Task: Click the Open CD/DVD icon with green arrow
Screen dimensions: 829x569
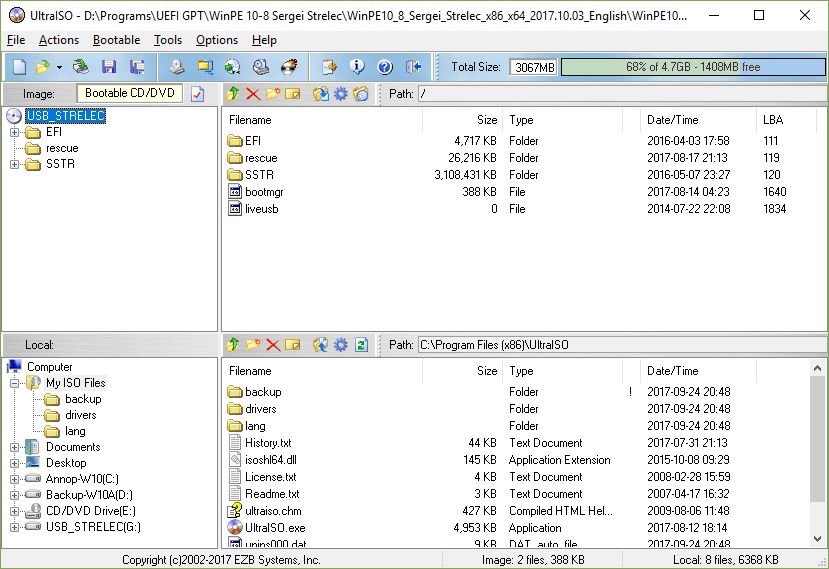Action: tap(81, 67)
